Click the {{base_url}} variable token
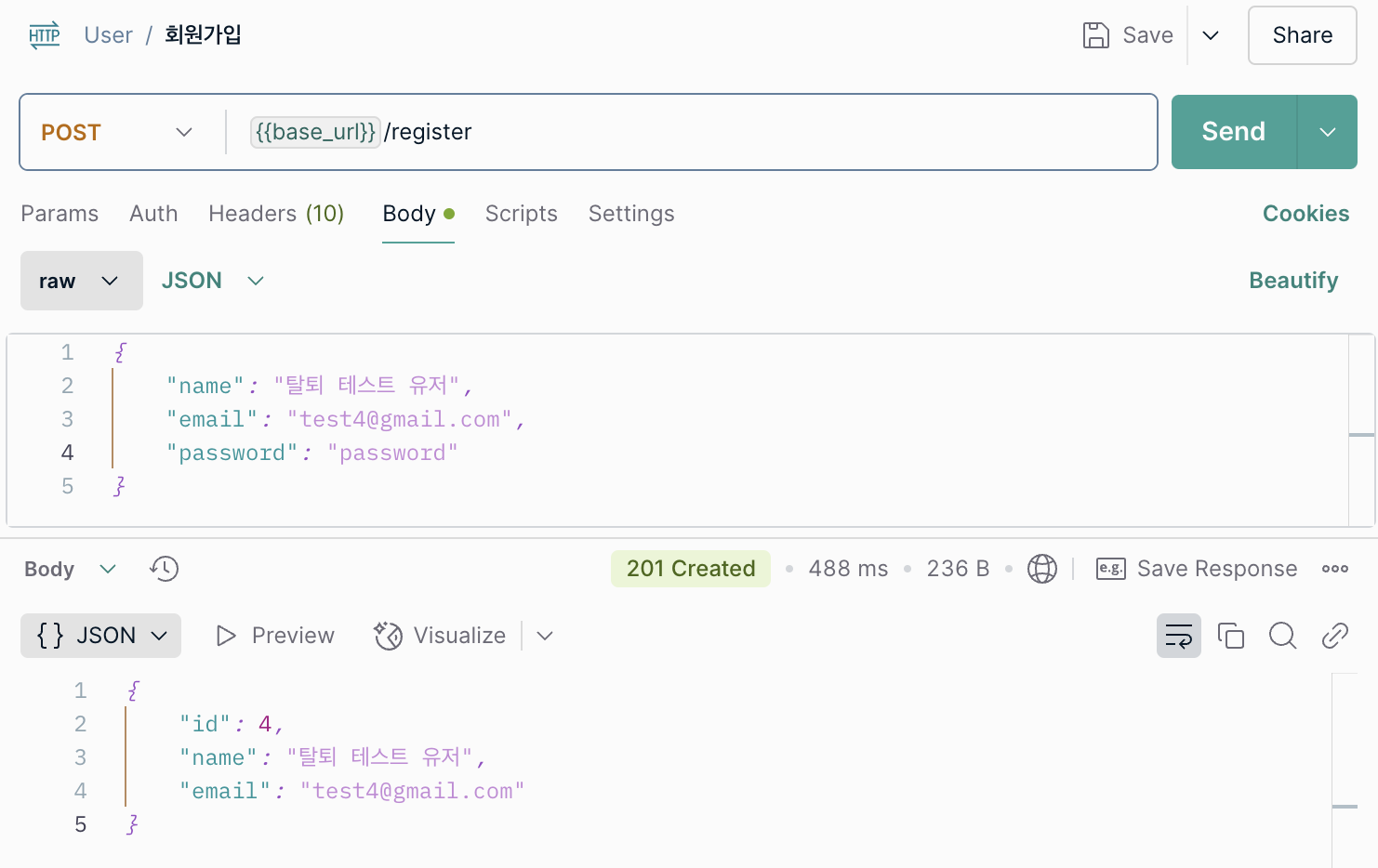Screen dimensions: 1378x868 (315, 132)
